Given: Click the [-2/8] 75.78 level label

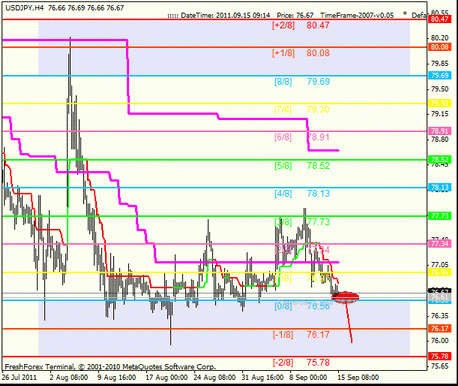Looking at the screenshot, I should [x=301, y=363].
